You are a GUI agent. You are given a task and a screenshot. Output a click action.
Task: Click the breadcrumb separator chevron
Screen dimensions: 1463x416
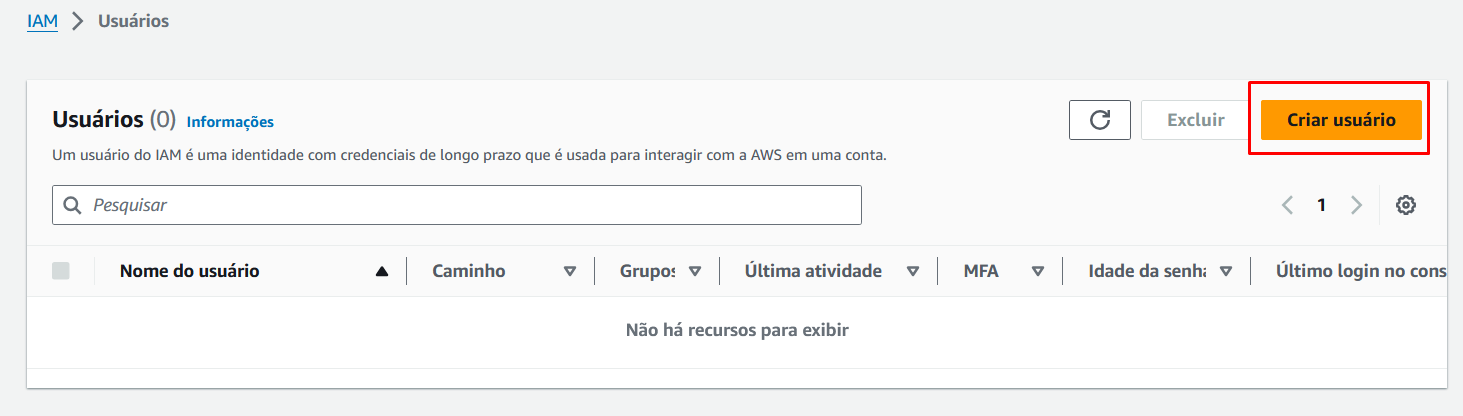78,21
